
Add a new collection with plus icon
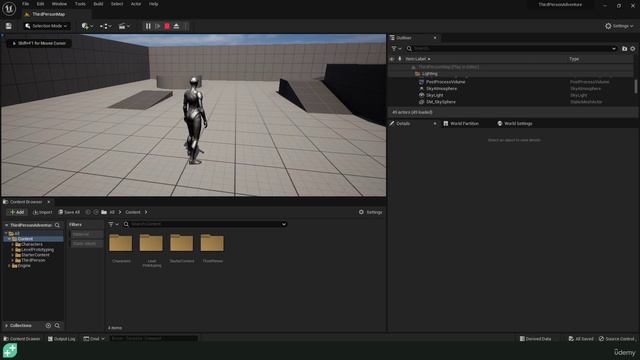48,326
